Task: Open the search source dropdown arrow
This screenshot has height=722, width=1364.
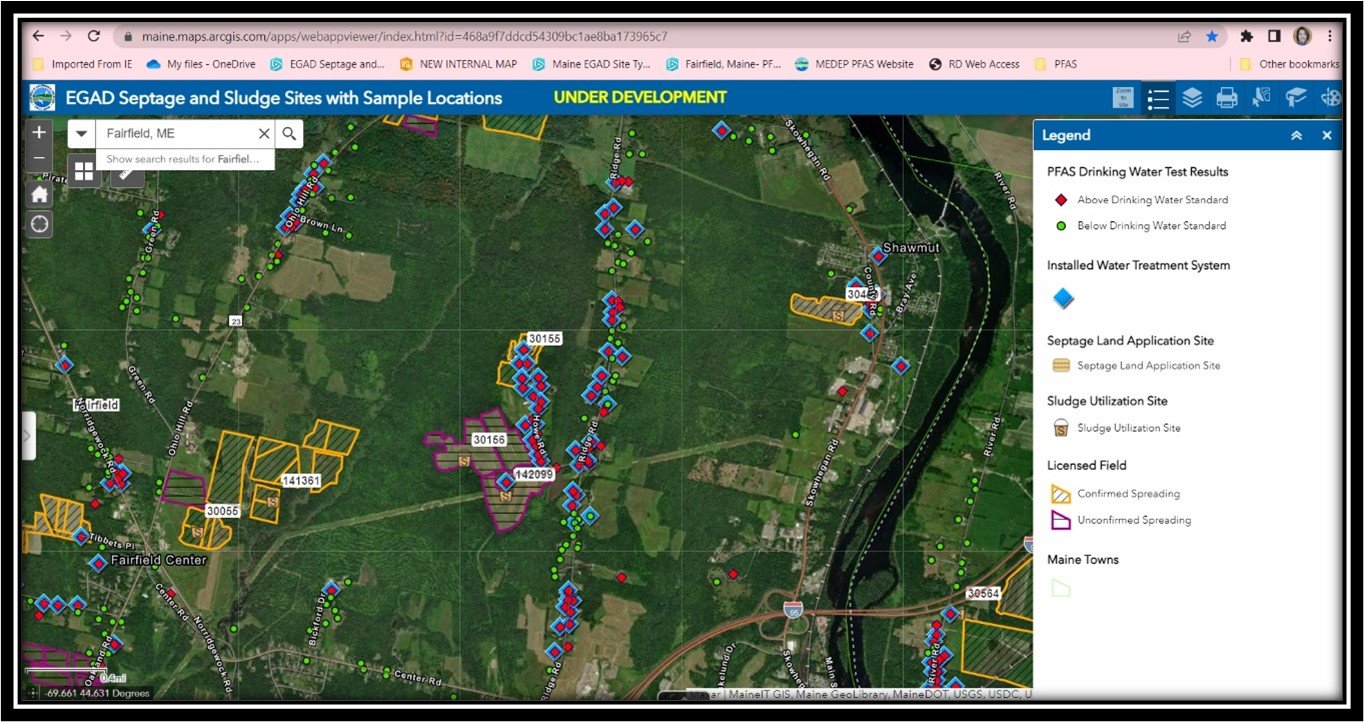Action: (x=82, y=134)
